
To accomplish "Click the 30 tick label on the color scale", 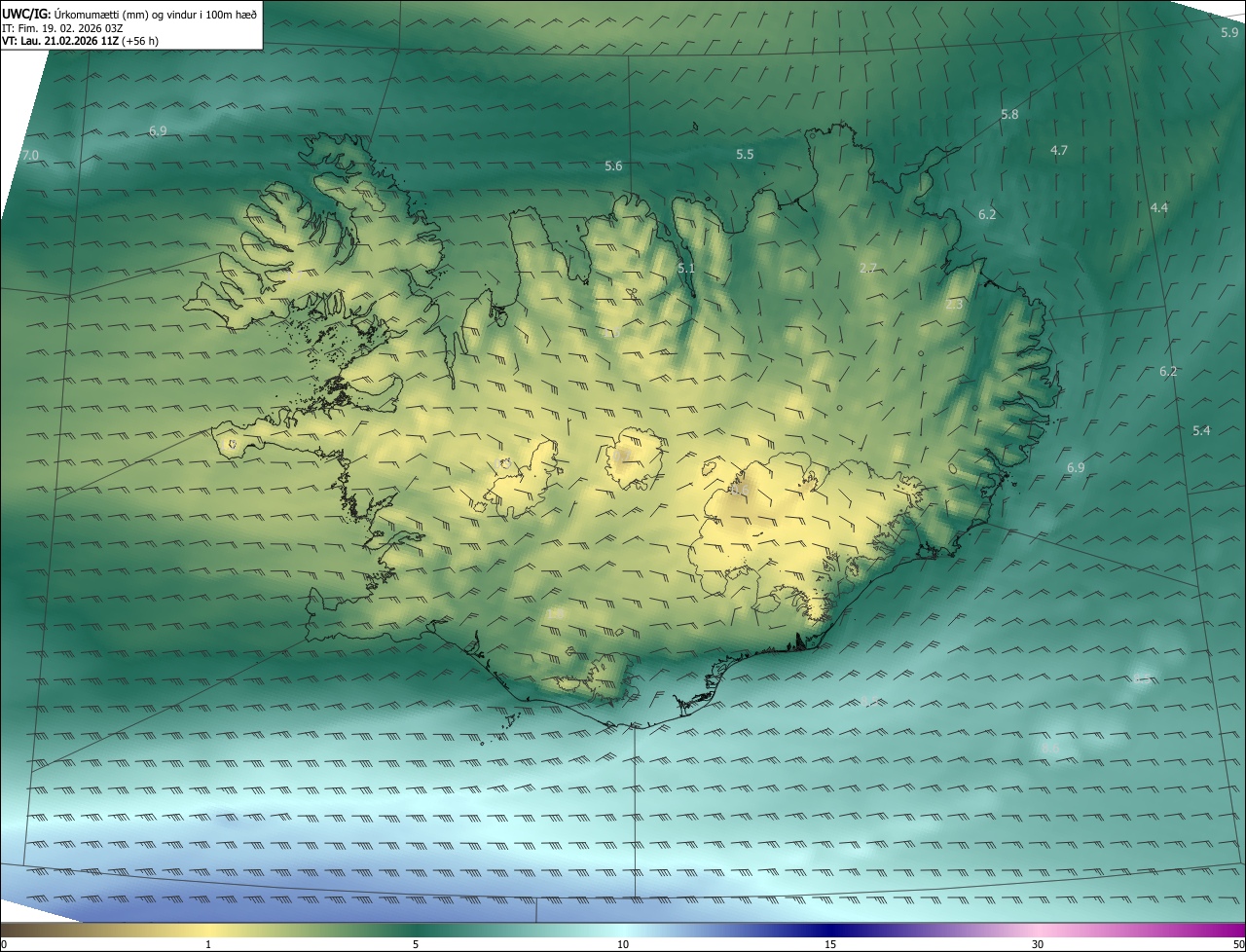I will click(1038, 944).
